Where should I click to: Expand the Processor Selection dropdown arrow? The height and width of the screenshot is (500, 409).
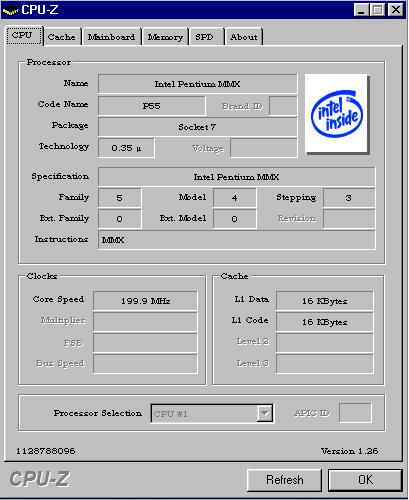click(x=265, y=414)
